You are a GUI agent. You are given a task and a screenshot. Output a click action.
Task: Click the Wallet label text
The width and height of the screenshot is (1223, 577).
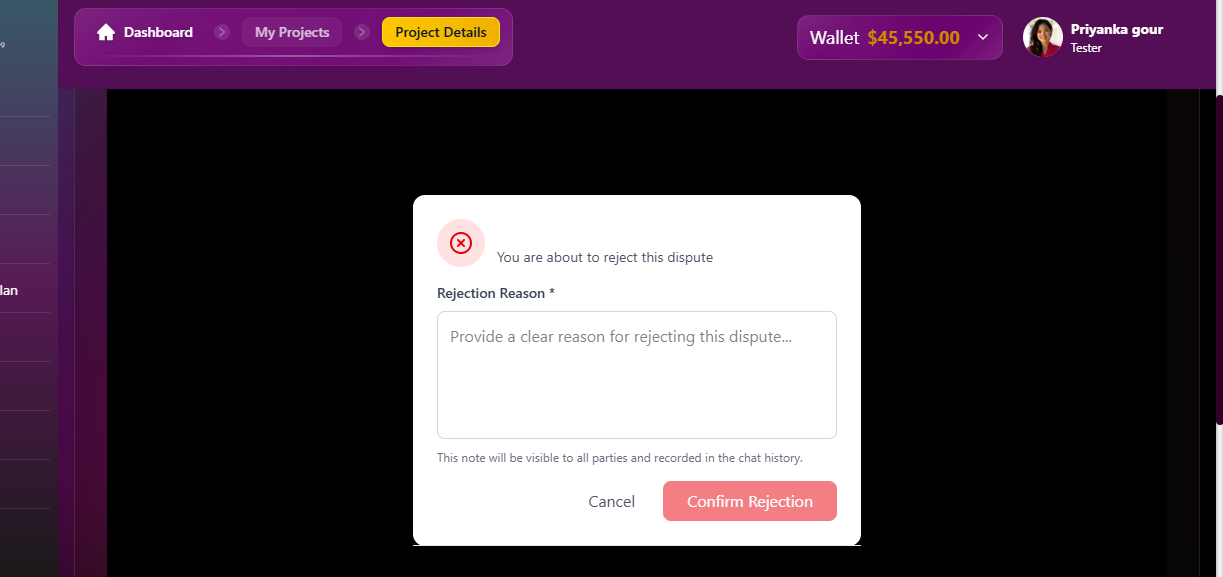834,38
